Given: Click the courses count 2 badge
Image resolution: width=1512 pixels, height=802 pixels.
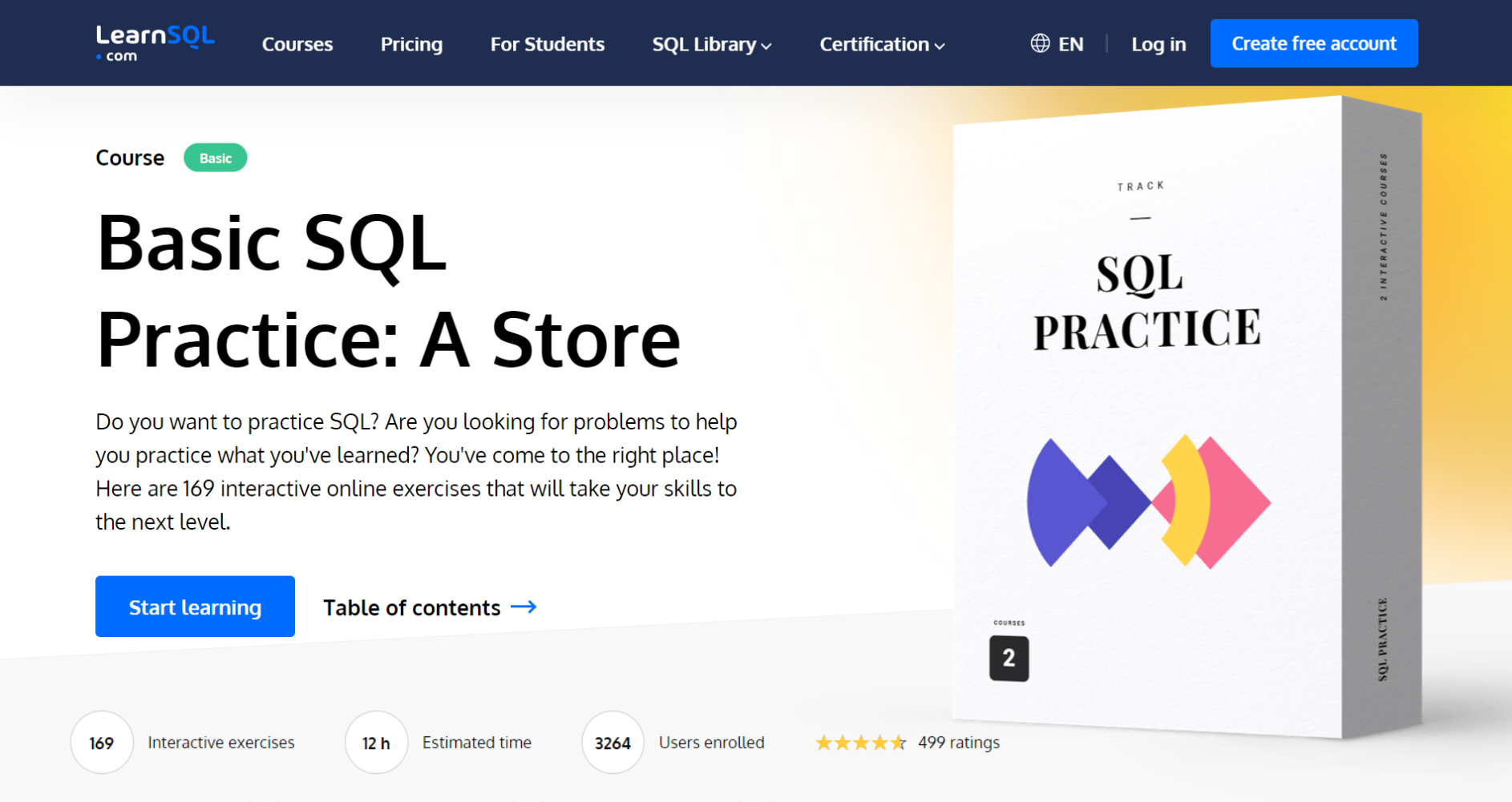Looking at the screenshot, I should click(1009, 658).
